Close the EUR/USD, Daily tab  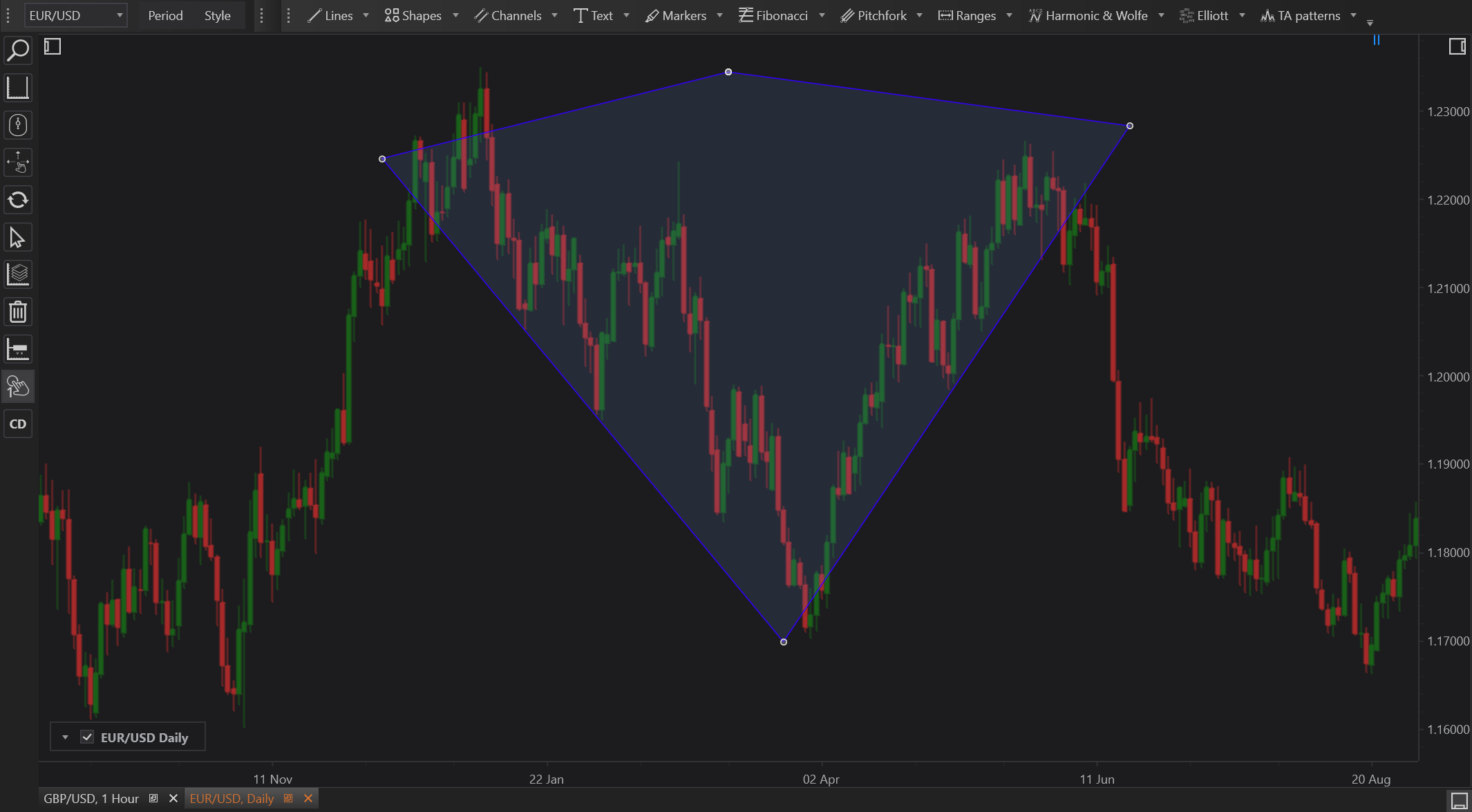(x=308, y=799)
